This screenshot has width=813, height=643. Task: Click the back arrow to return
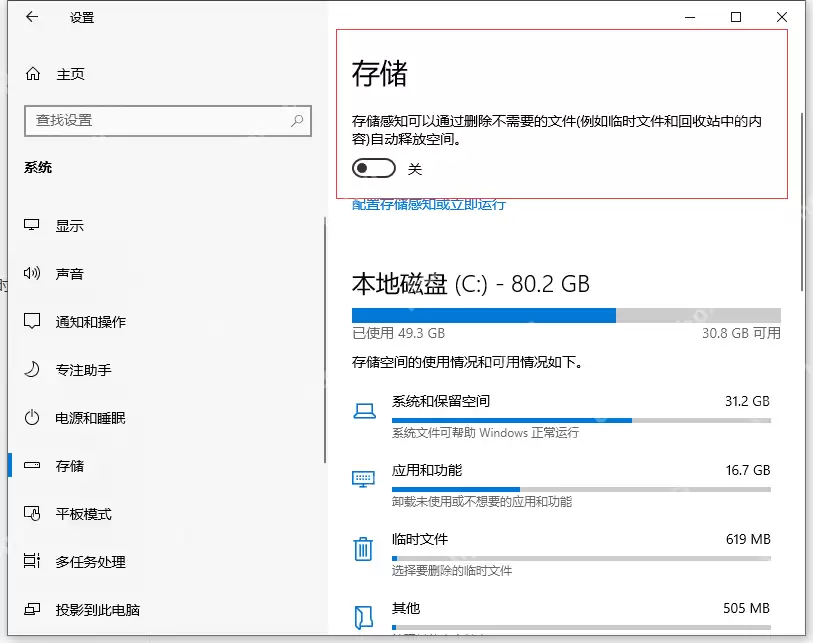tap(30, 17)
